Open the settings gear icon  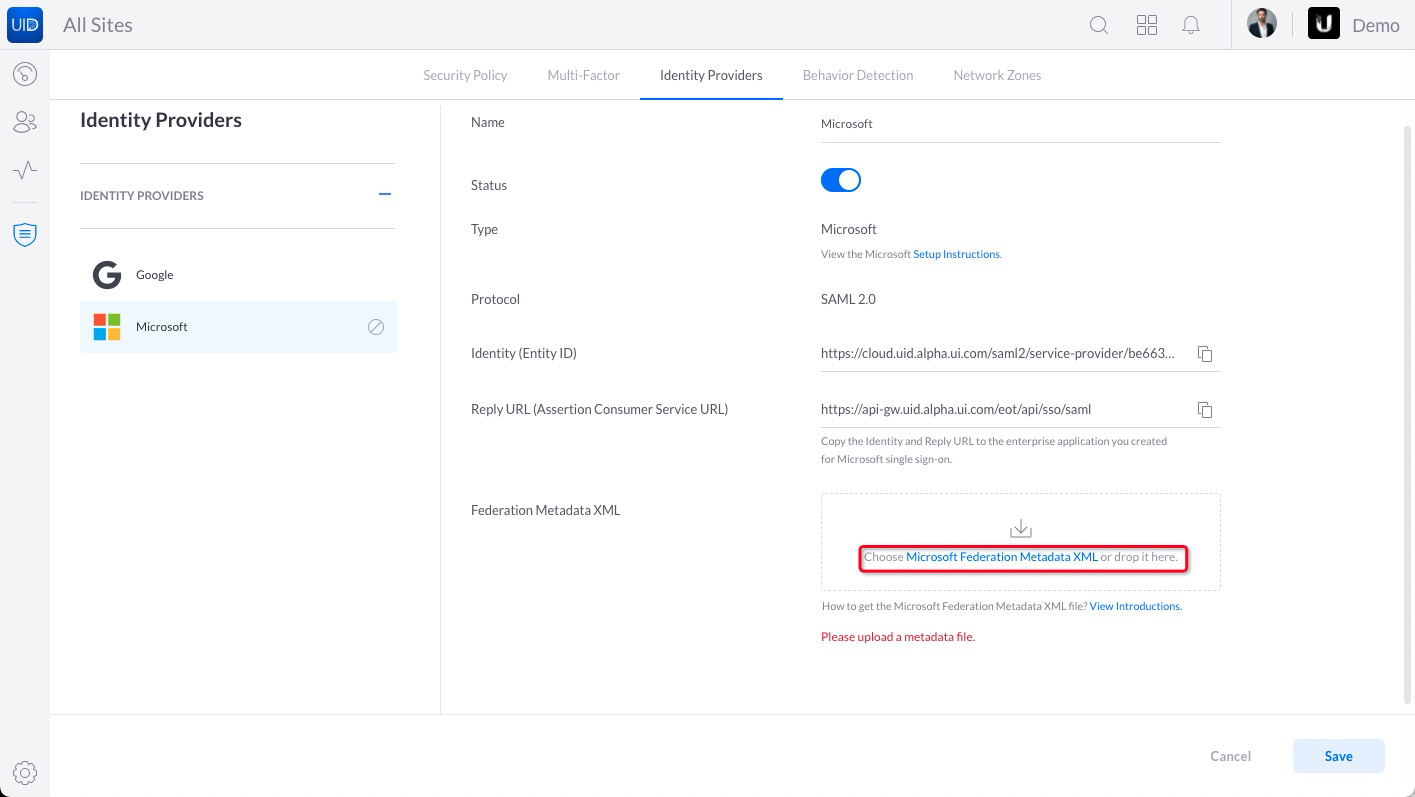(x=25, y=773)
